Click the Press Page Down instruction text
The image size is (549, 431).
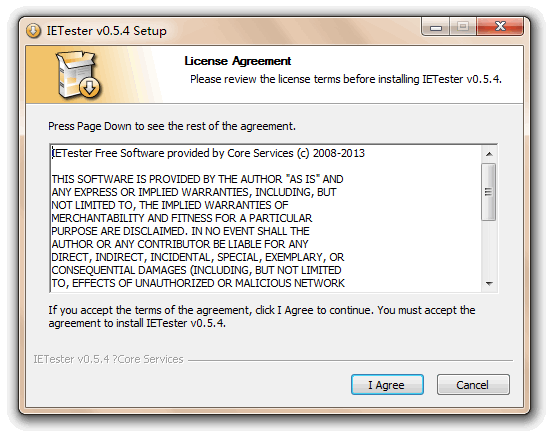(x=172, y=126)
